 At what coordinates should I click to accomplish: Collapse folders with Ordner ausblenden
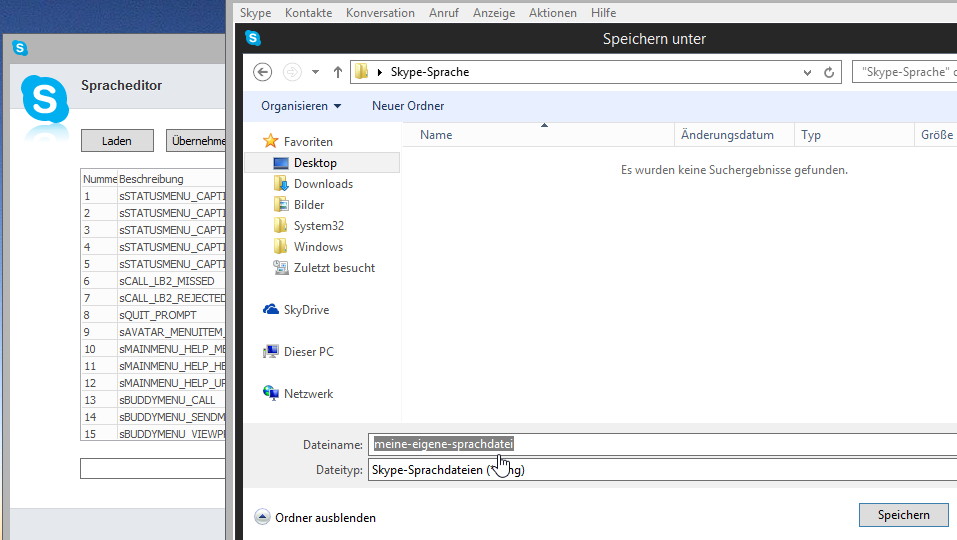point(315,517)
